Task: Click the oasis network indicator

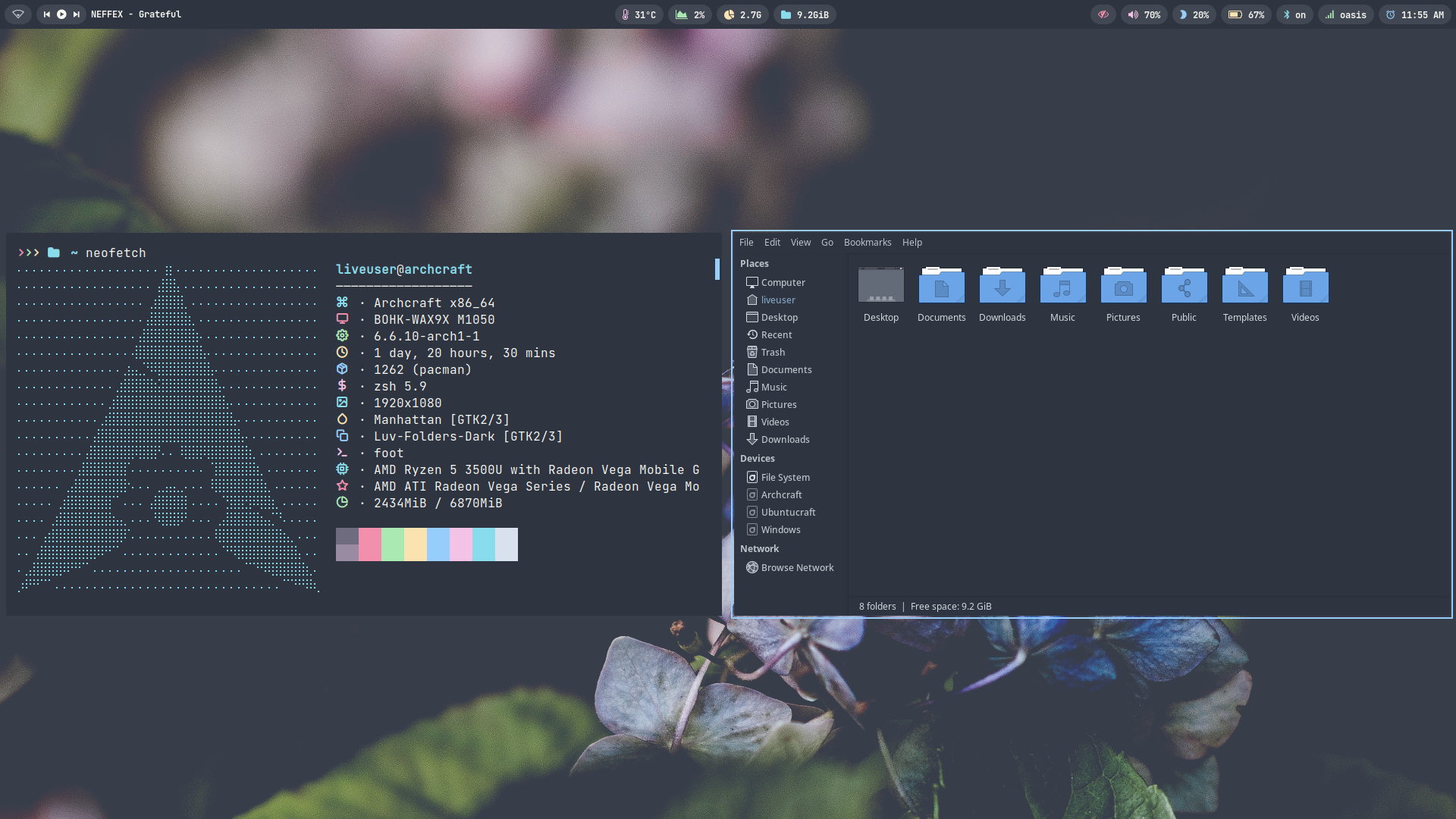Action: click(1346, 14)
